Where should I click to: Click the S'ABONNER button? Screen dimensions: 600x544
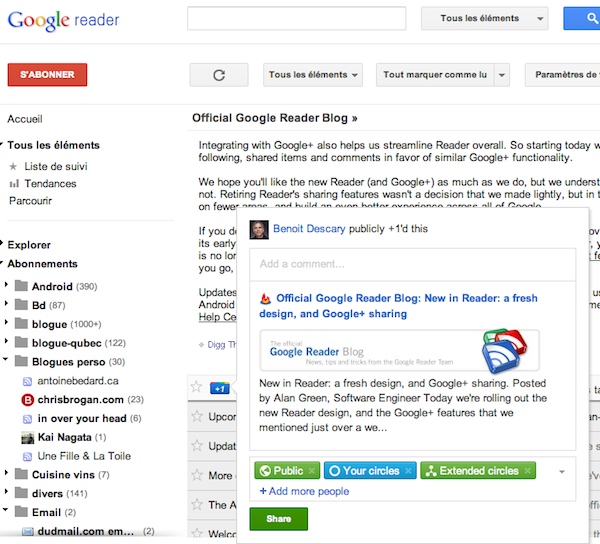tap(47, 75)
